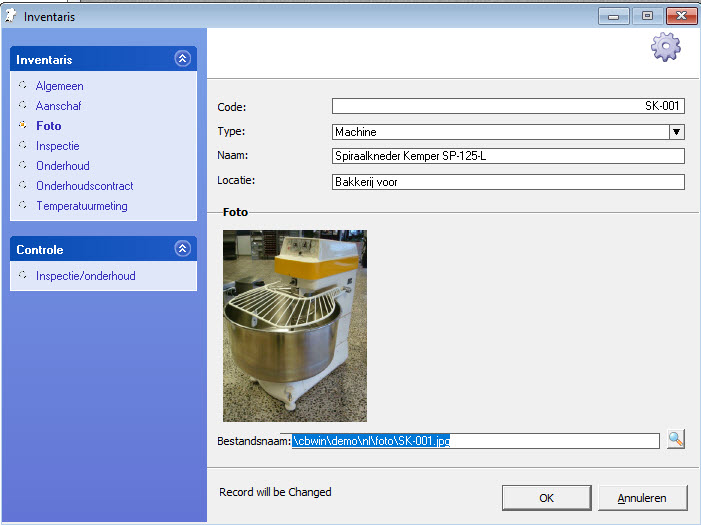
Task: Collapse the Controle panel
Action: click(x=182, y=249)
